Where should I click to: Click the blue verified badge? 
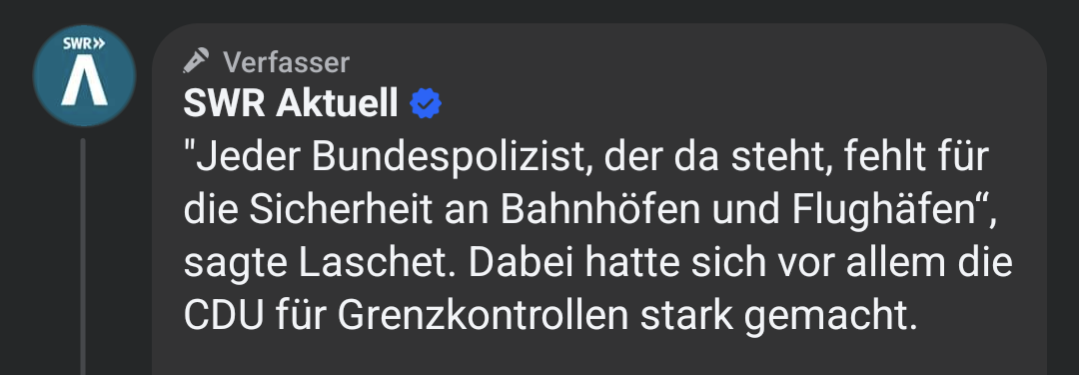click(425, 104)
